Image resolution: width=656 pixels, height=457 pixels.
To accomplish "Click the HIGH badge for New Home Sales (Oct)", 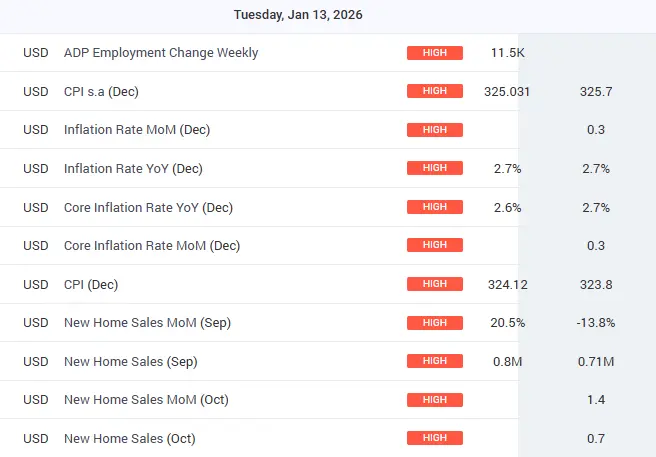I will coord(435,438).
